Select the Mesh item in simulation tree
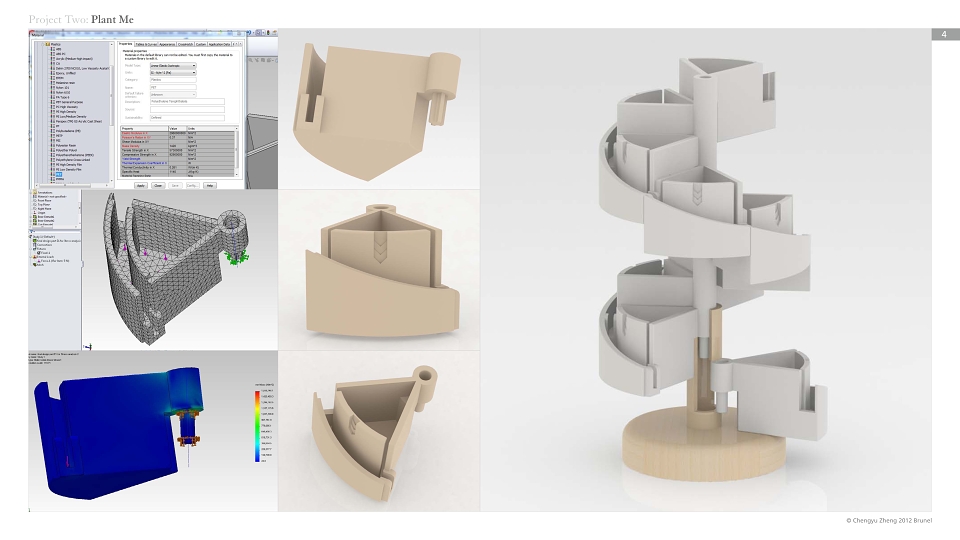 [39, 264]
